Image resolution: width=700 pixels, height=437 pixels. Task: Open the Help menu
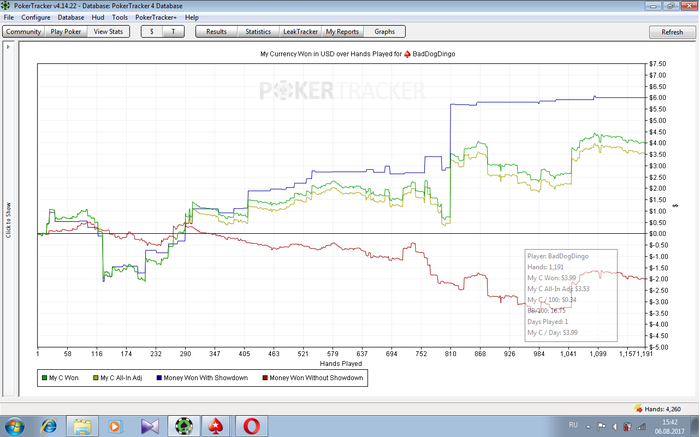click(192, 17)
